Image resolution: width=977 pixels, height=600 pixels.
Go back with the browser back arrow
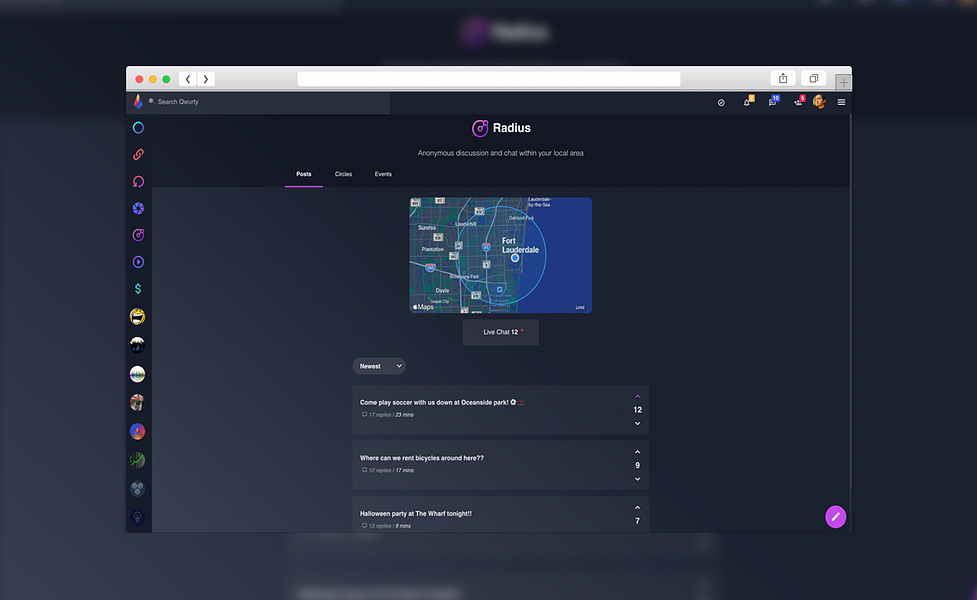click(x=188, y=79)
